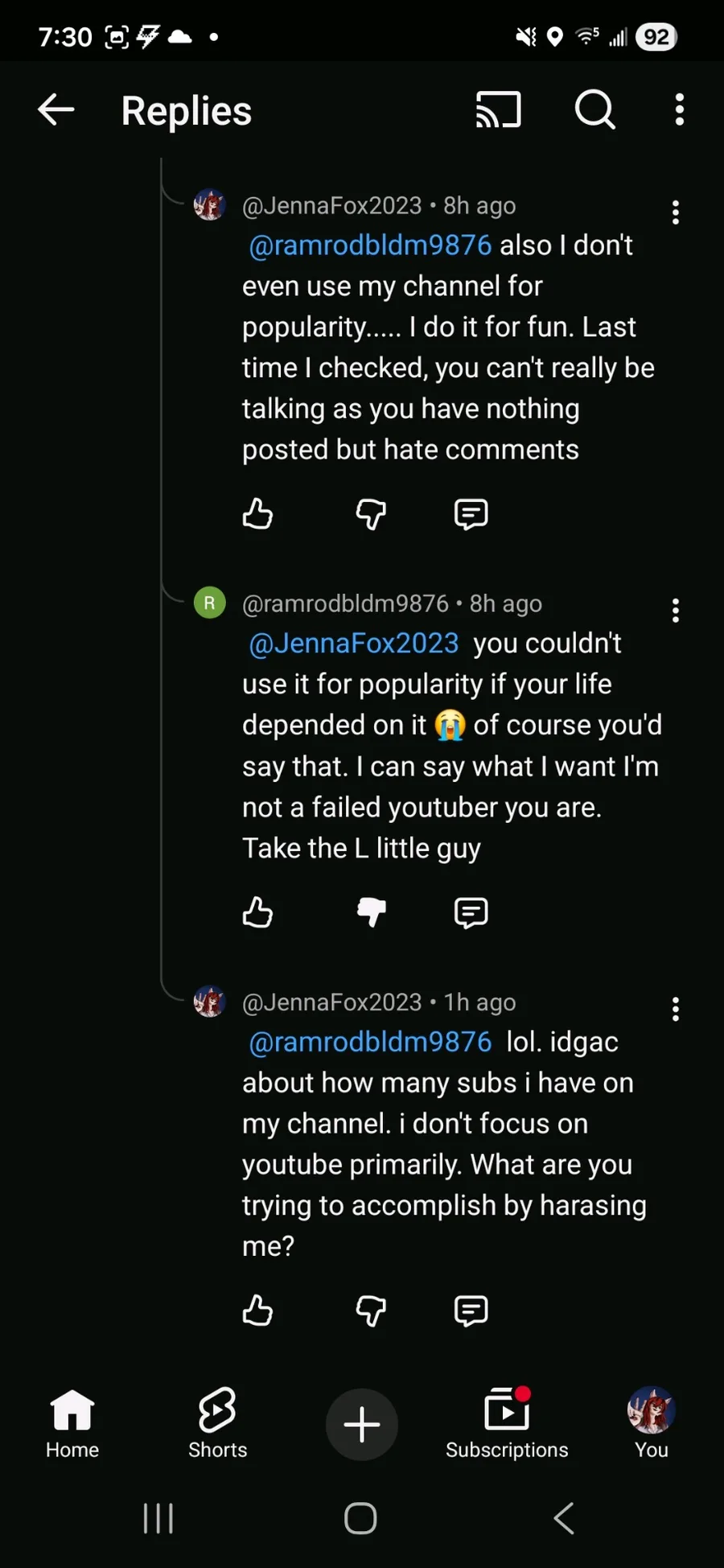Open options for JennaFox2023's 8h ago reply
724x1568 pixels.
(676, 212)
